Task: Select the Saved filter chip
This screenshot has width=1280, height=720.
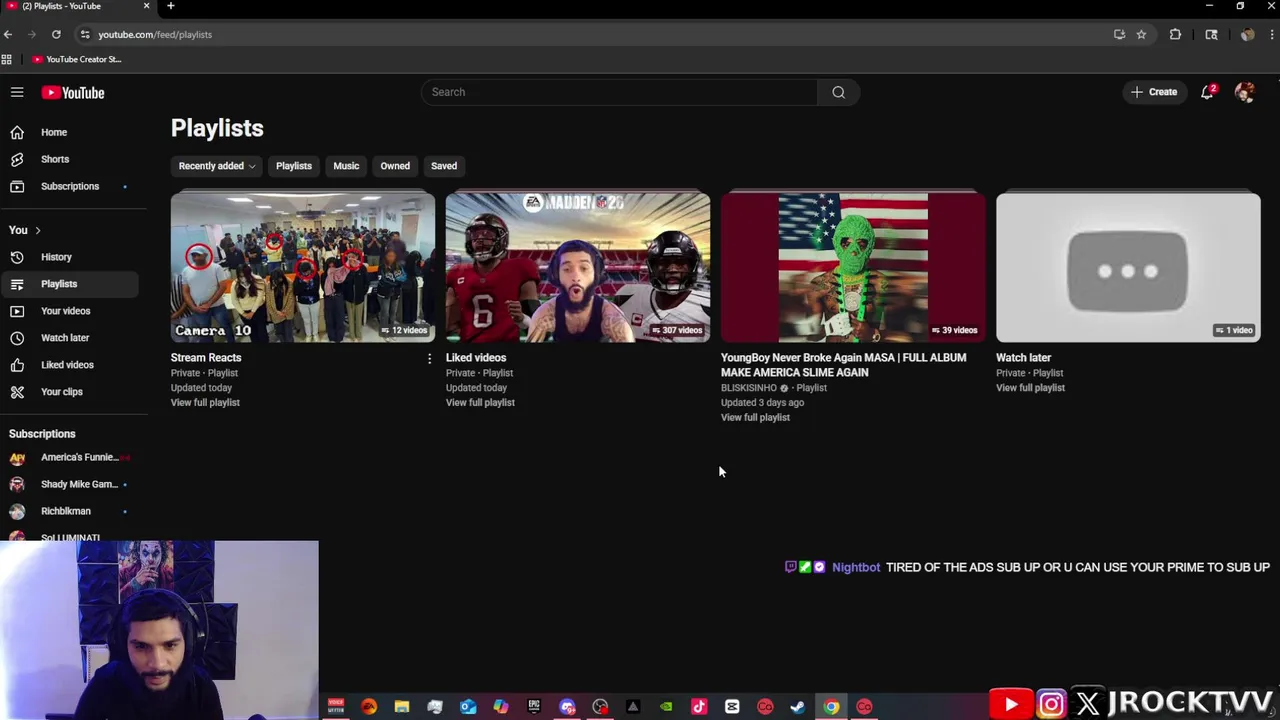Action: tap(444, 166)
